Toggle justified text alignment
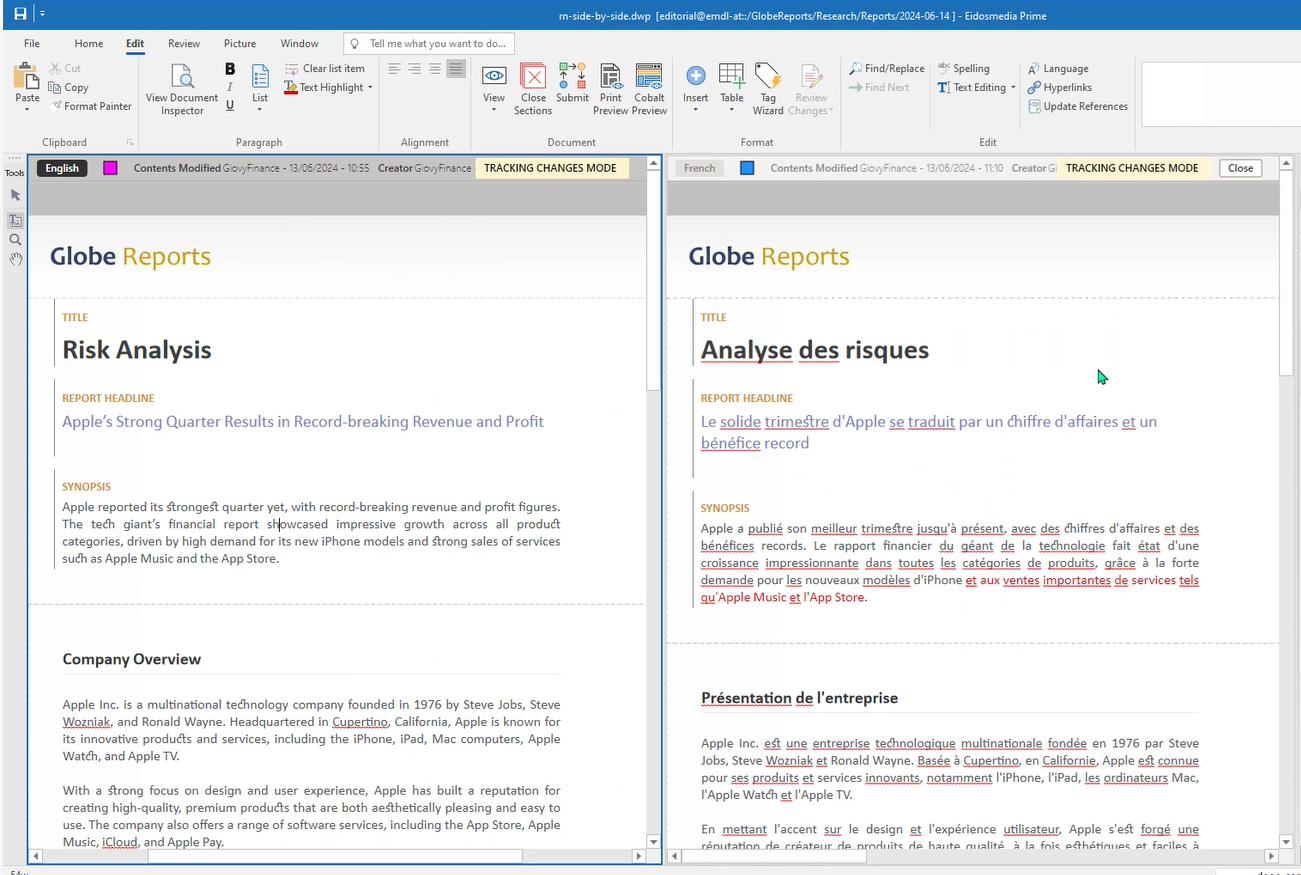This screenshot has width=1301, height=875. pos(456,69)
